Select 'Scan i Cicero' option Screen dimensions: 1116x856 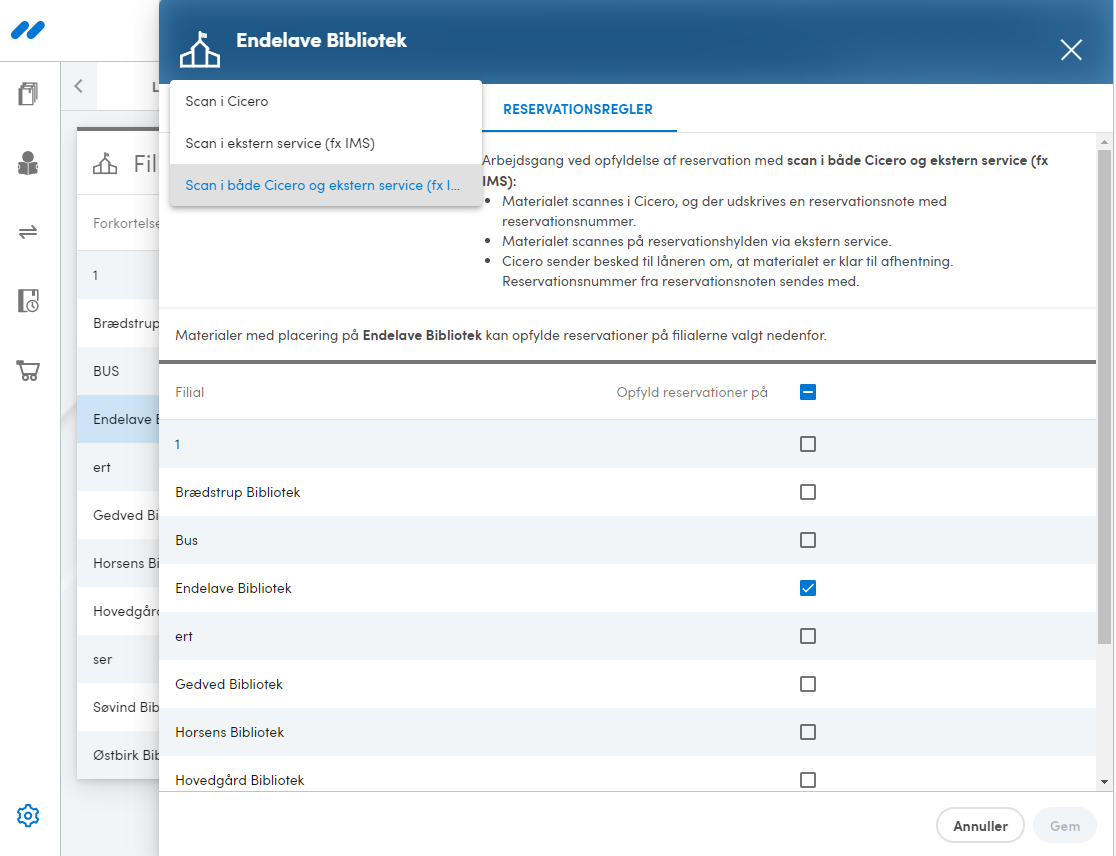326,102
